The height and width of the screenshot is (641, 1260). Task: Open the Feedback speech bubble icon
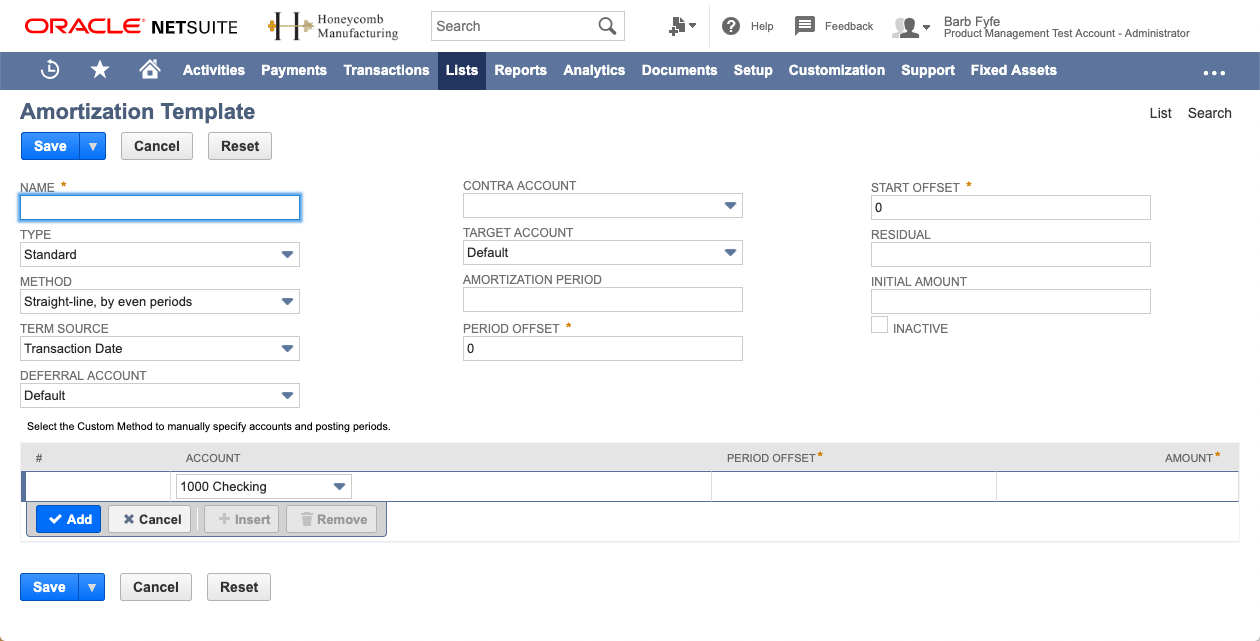coord(805,26)
